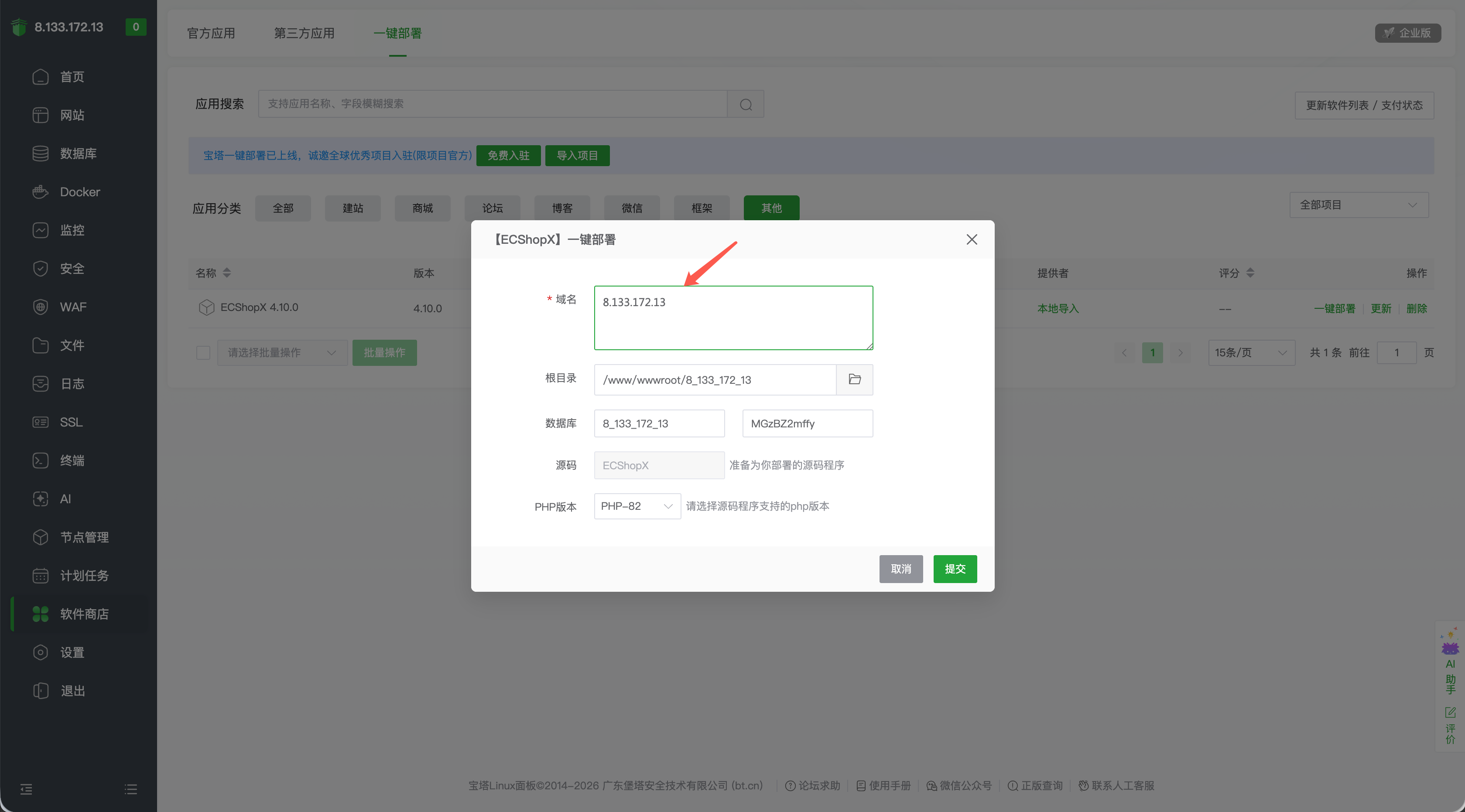Open the Docker sidebar icon
Viewport: 1465px width, 812px height.
41,191
